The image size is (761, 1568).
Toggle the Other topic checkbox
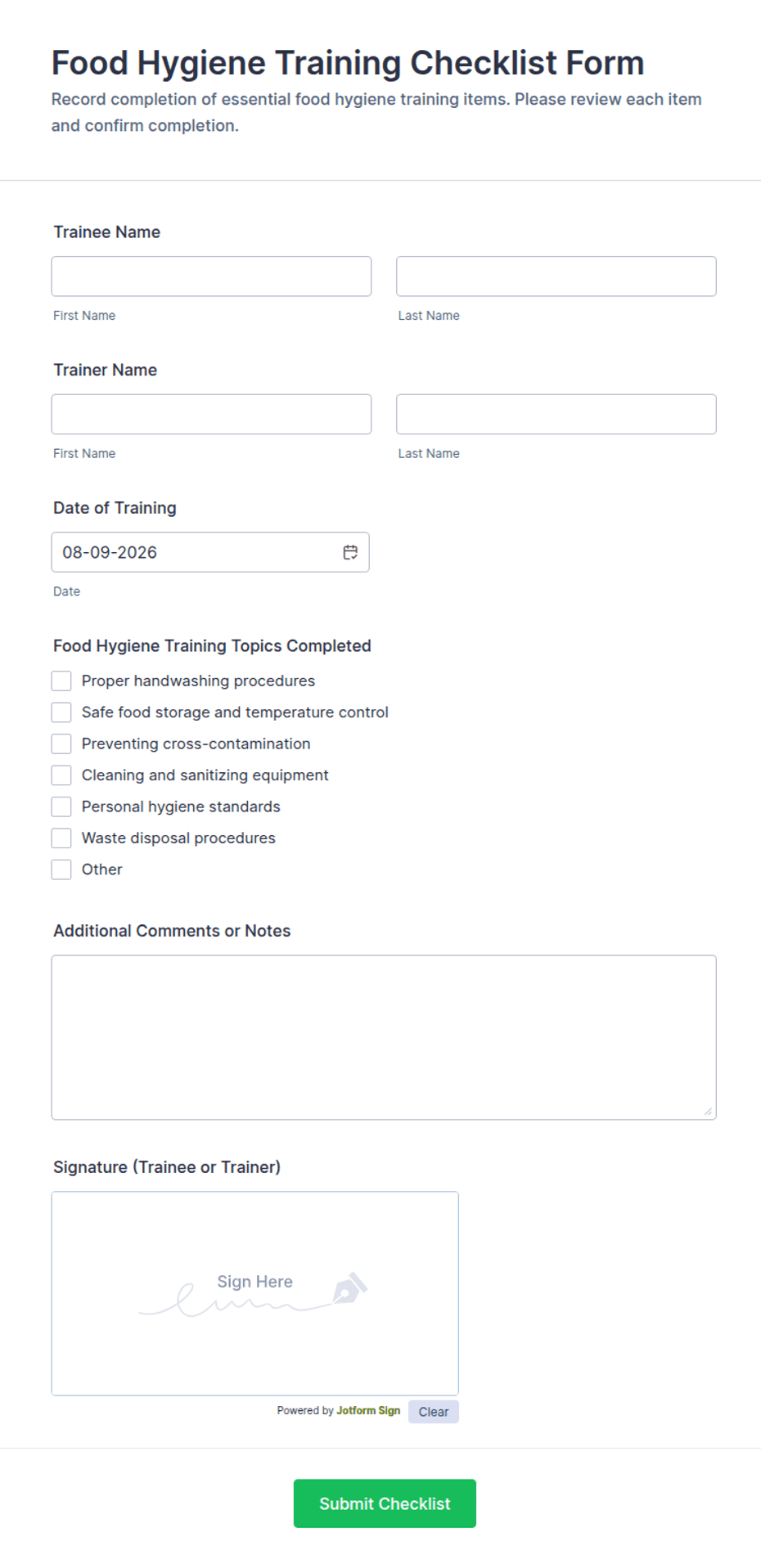click(x=61, y=869)
